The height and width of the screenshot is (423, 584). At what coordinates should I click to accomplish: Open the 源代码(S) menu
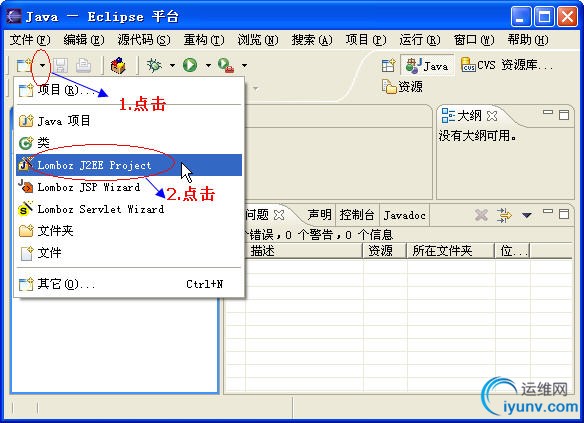click(144, 39)
